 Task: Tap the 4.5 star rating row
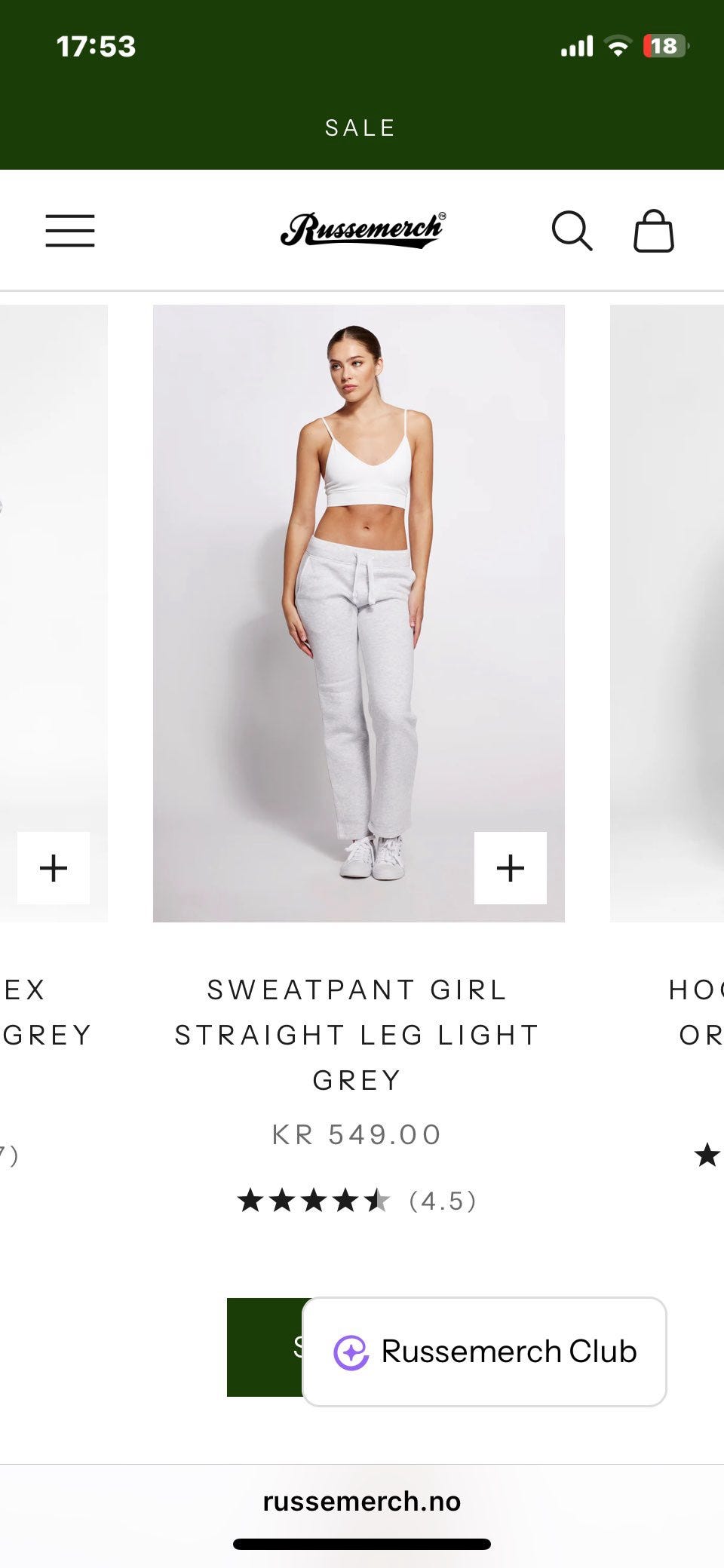coord(357,1201)
